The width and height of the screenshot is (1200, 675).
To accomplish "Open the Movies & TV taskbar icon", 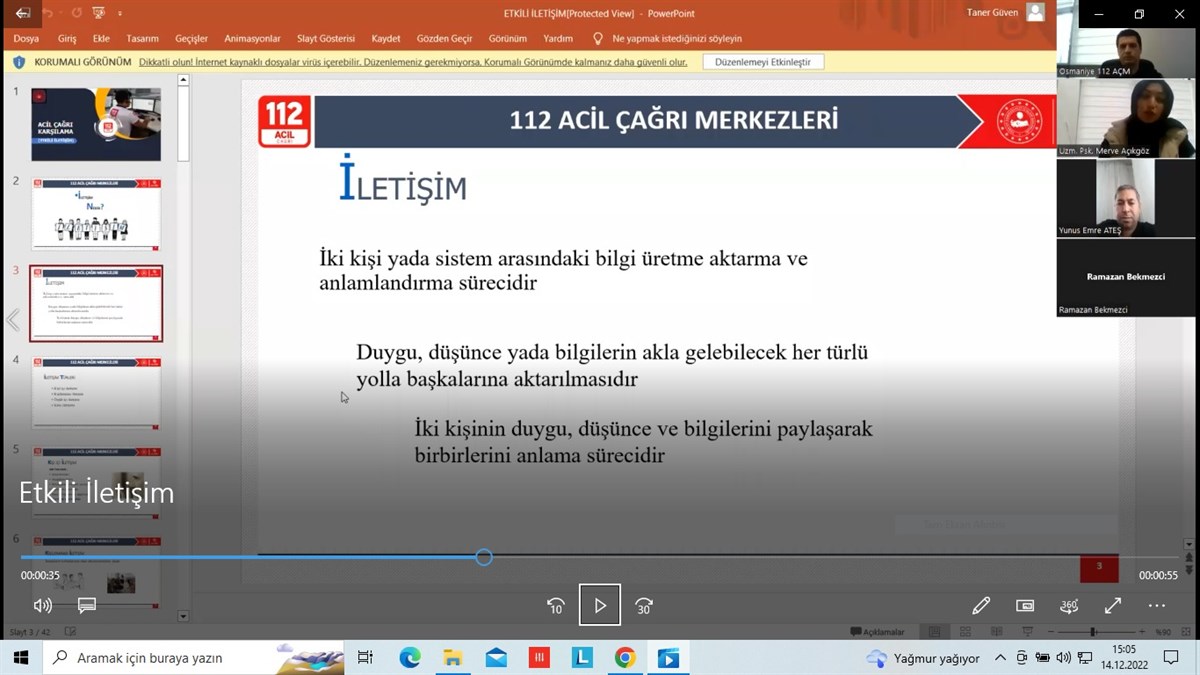I will [x=668, y=657].
